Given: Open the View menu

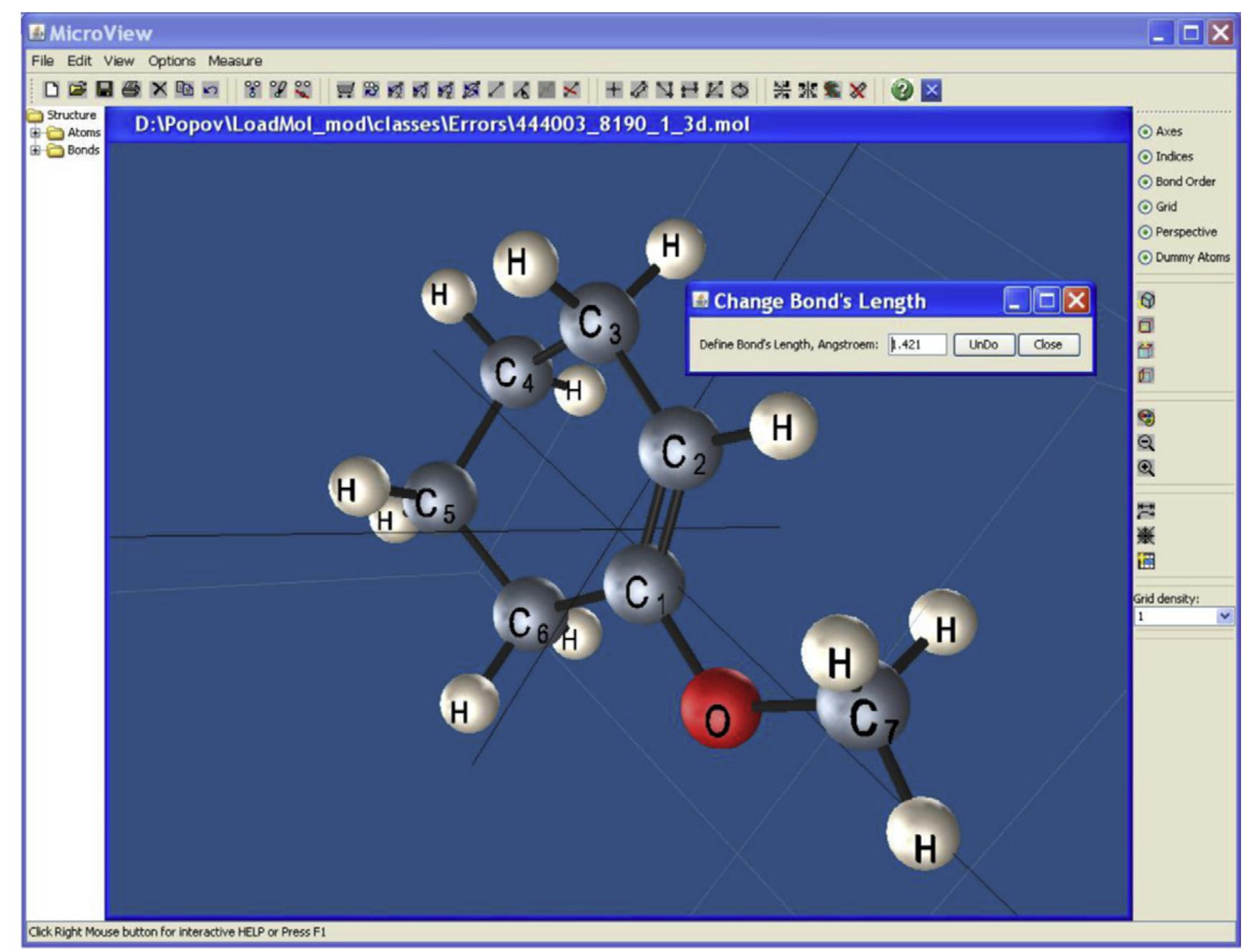Looking at the screenshot, I should pyautogui.click(x=119, y=61).
